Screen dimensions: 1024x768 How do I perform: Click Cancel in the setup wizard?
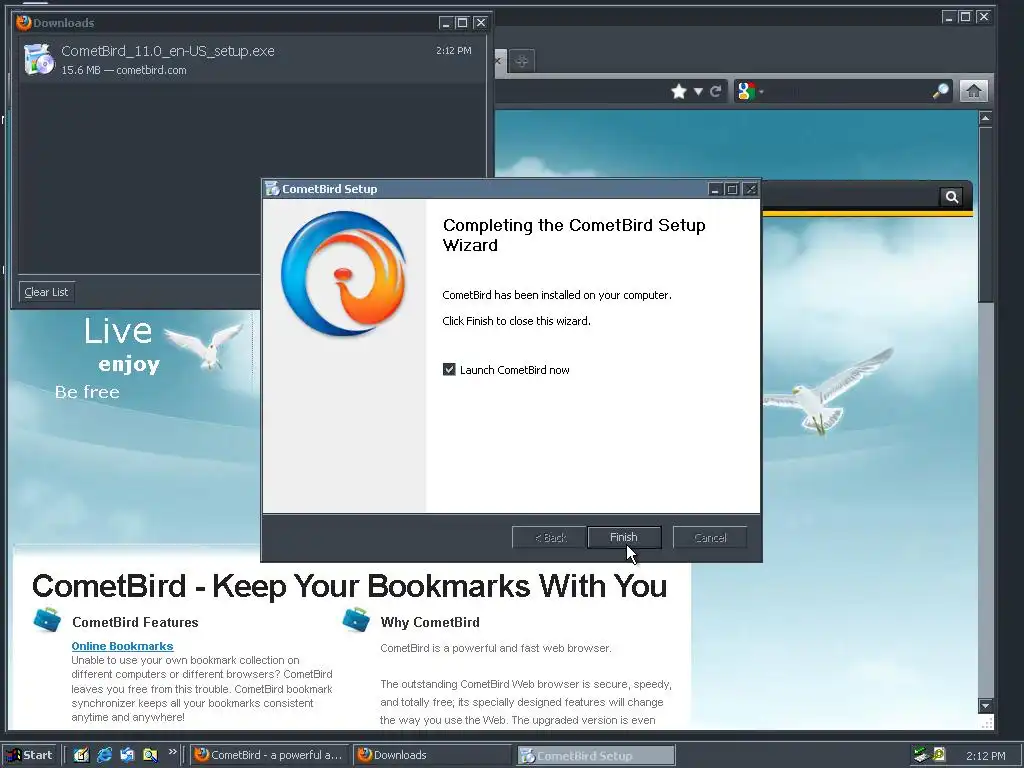click(710, 537)
